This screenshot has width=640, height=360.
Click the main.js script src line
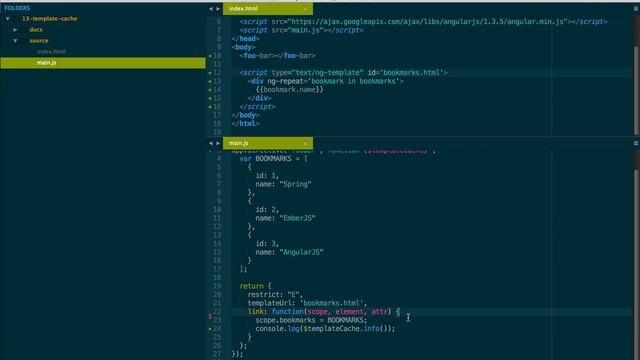[301, 30]
